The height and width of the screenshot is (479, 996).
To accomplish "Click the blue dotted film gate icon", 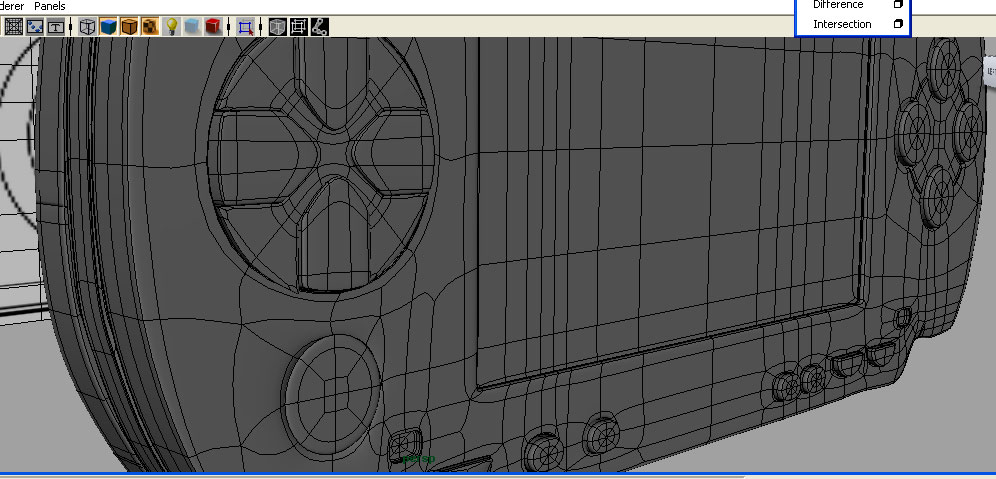I will pyautogui.click(x=35, y=27).
